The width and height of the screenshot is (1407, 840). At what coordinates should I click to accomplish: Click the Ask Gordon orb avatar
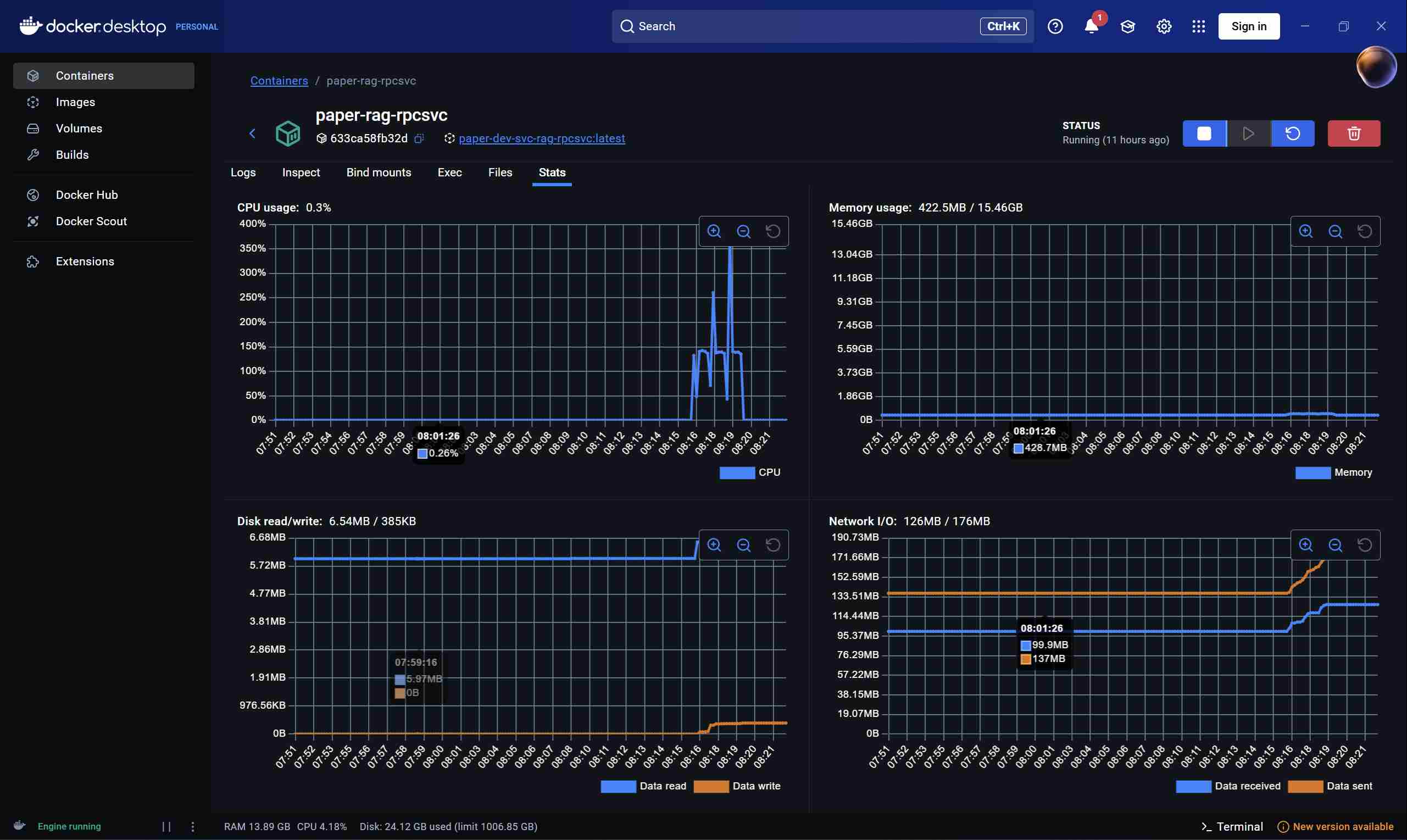coord(1376,67)
